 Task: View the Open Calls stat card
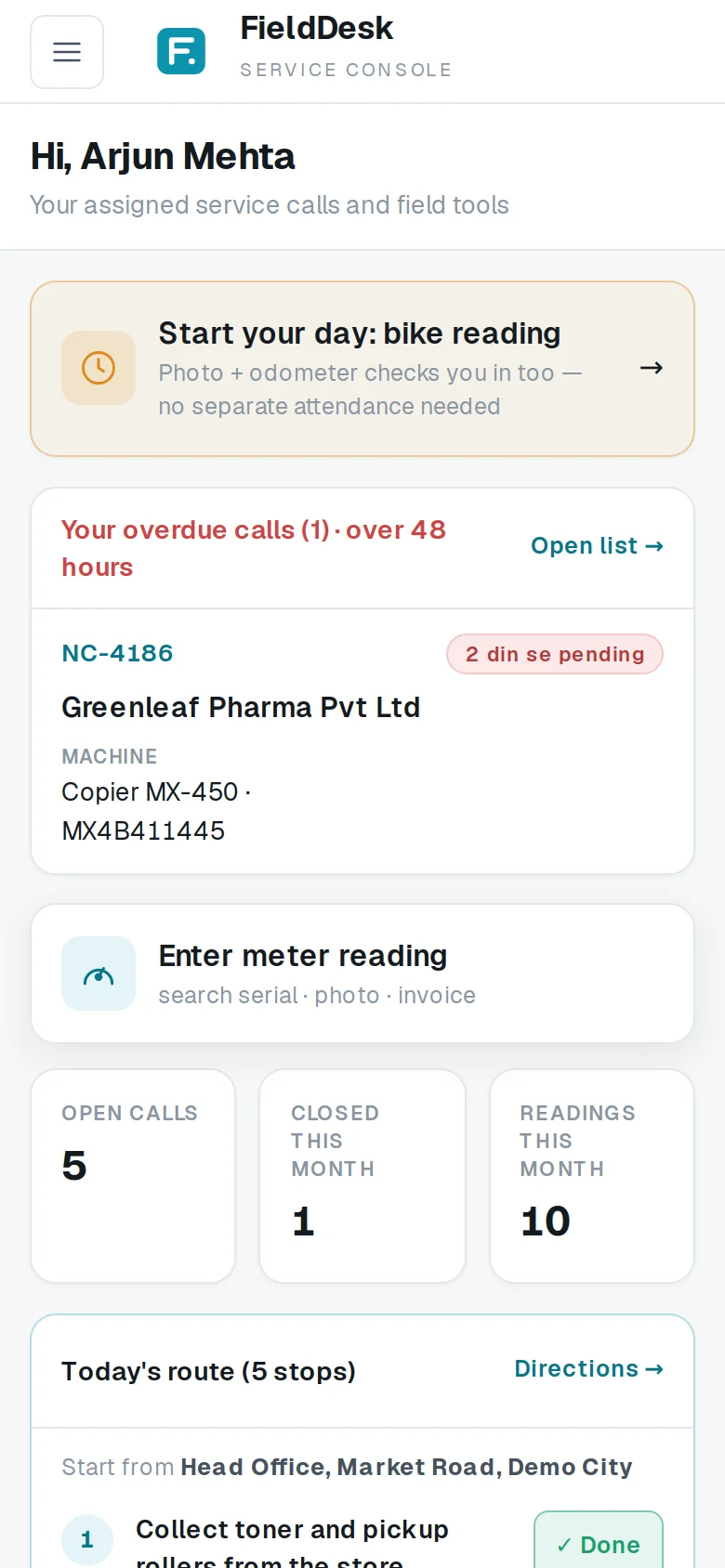pos(133,1176)
